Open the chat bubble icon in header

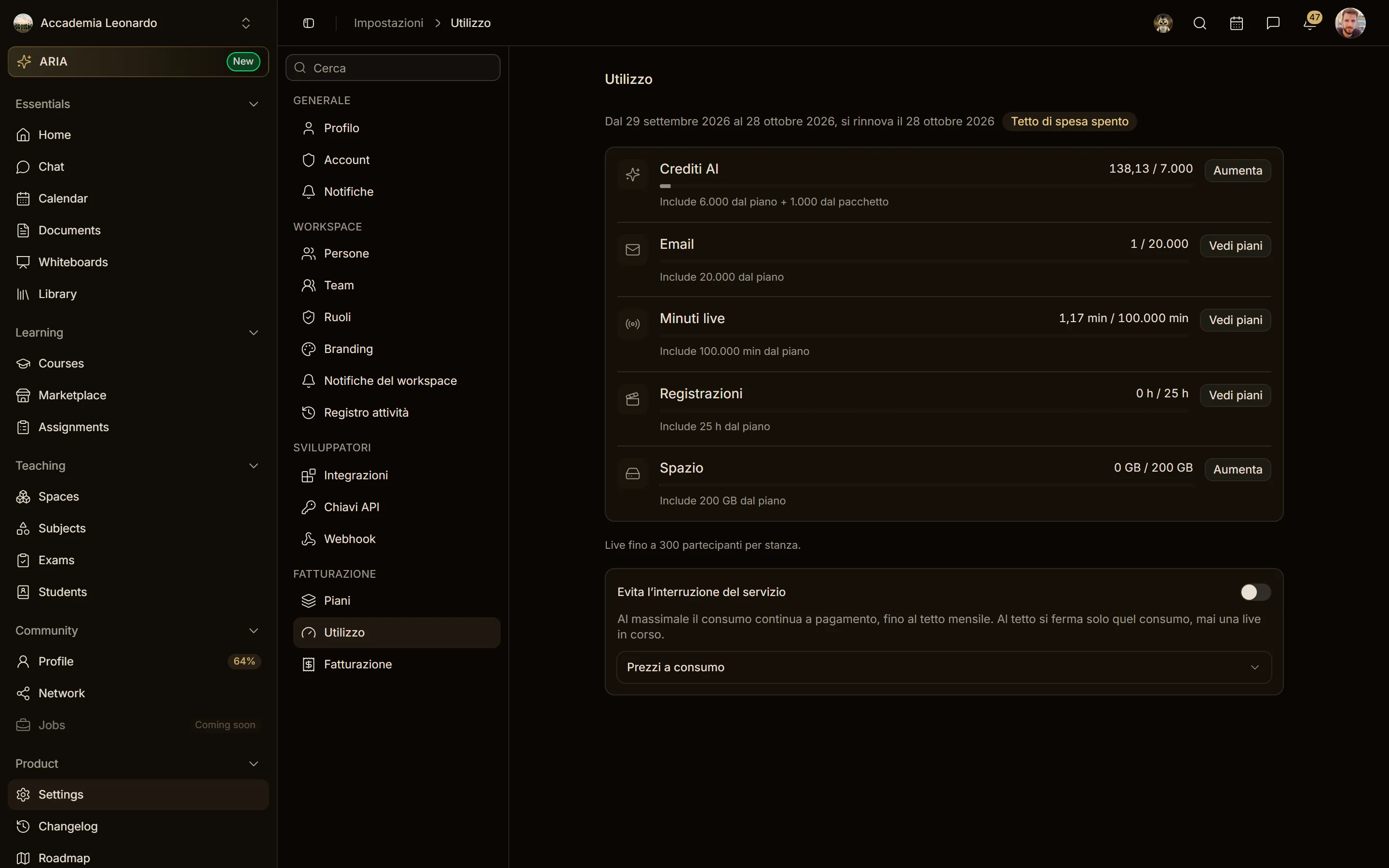click(x=1273, y=23)
